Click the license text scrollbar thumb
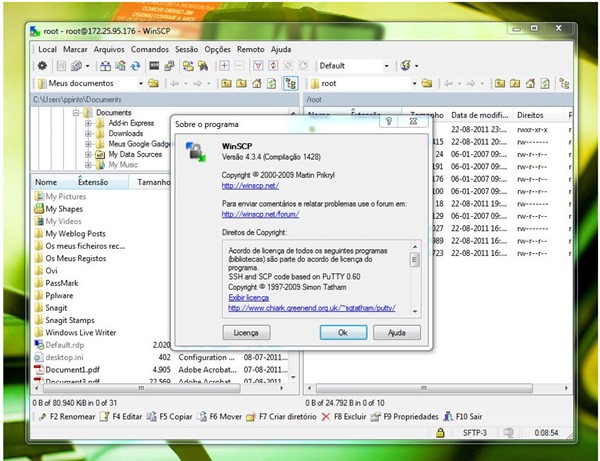The image size is (600, 461). pyautogui.click(x=415, y=260)
